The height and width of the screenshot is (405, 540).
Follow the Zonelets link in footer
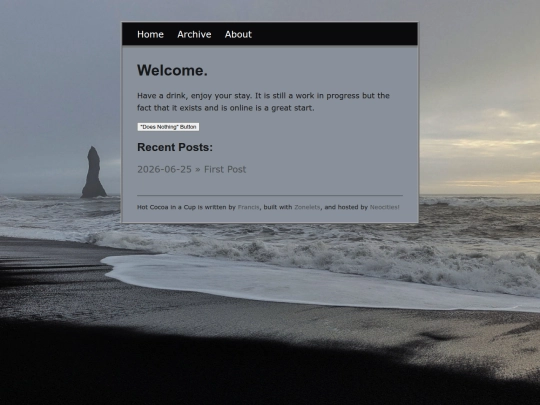pyautogui.click(x=307, y=207)
